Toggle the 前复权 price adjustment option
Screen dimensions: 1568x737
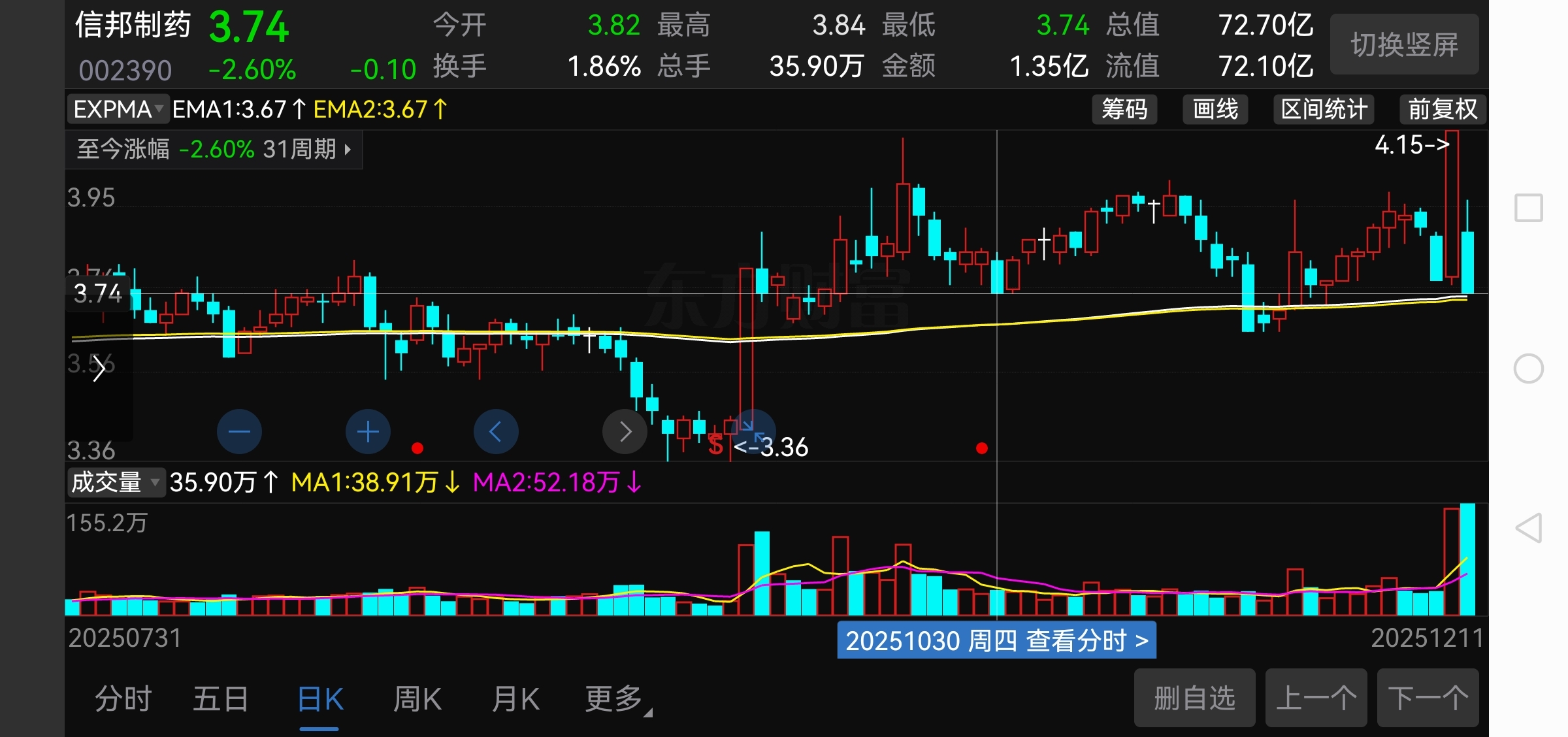1442,109
